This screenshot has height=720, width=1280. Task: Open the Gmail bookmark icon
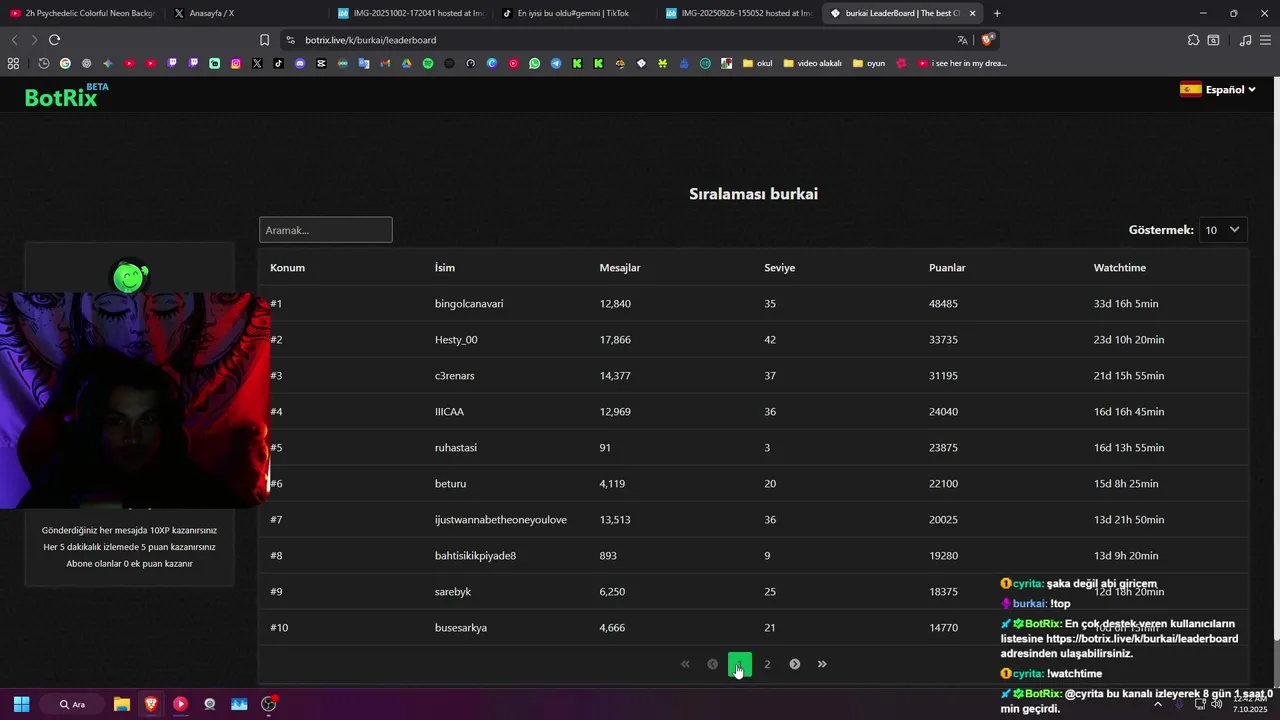[385, 63]
